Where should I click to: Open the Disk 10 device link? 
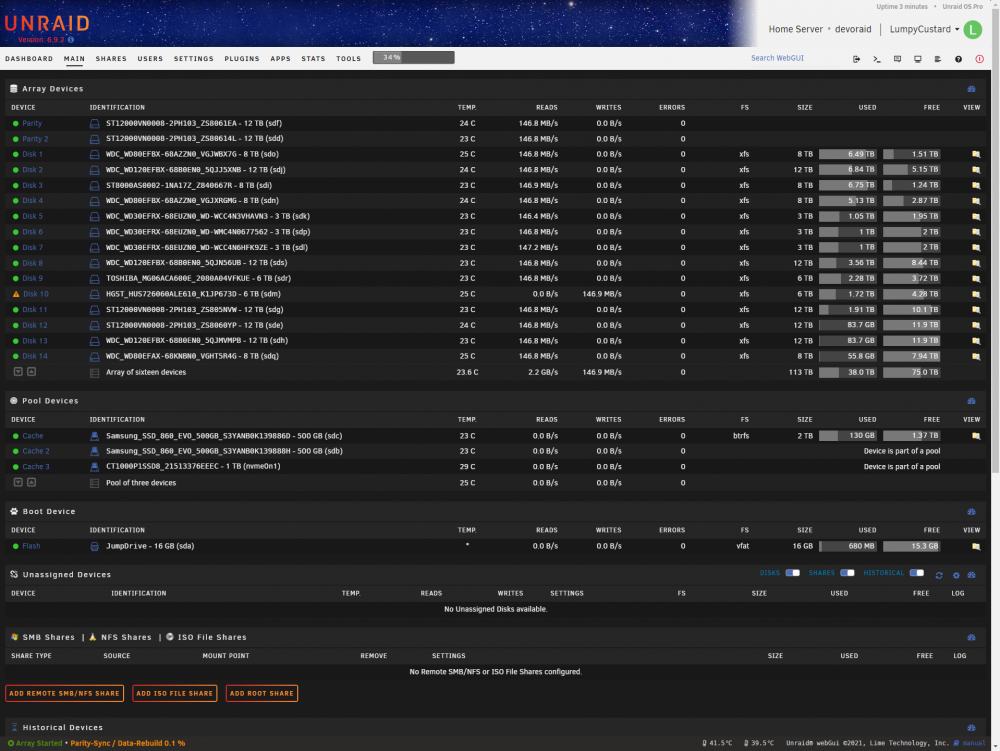pos(36,295)
